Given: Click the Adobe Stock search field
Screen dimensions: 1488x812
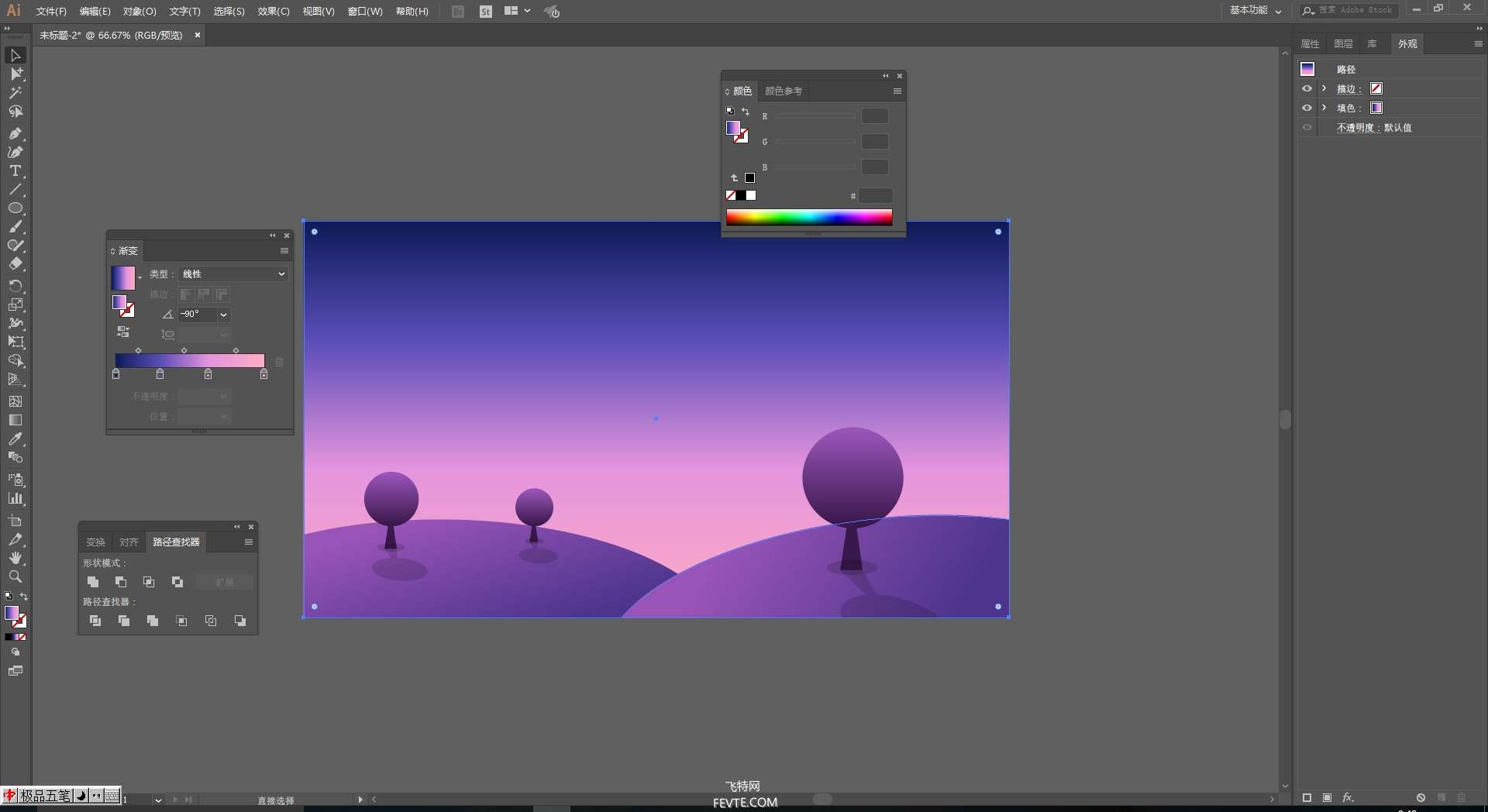Looking at the screenshot, I should (1349, 11).
